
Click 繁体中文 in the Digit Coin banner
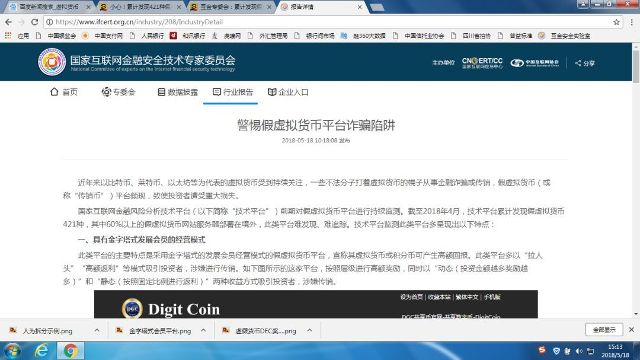467,297
